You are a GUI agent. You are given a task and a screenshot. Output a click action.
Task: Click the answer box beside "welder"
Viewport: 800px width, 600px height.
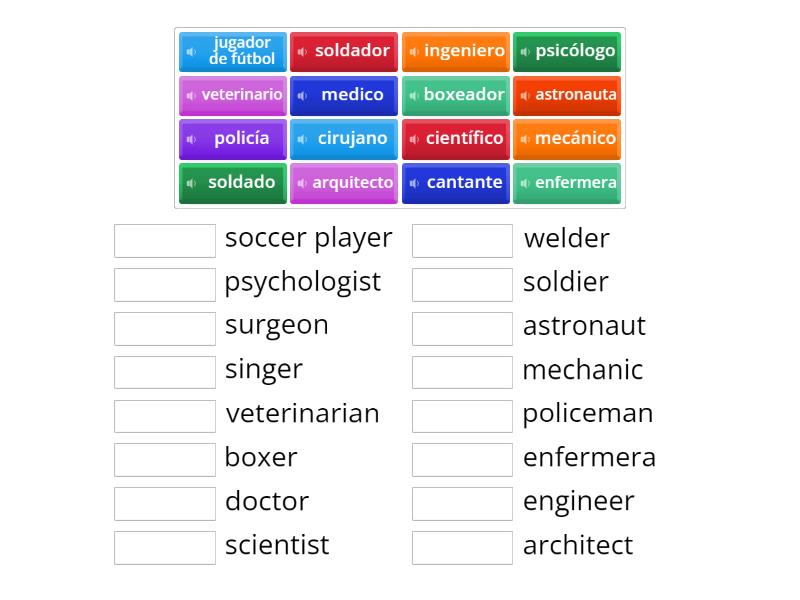pos(462,240)
